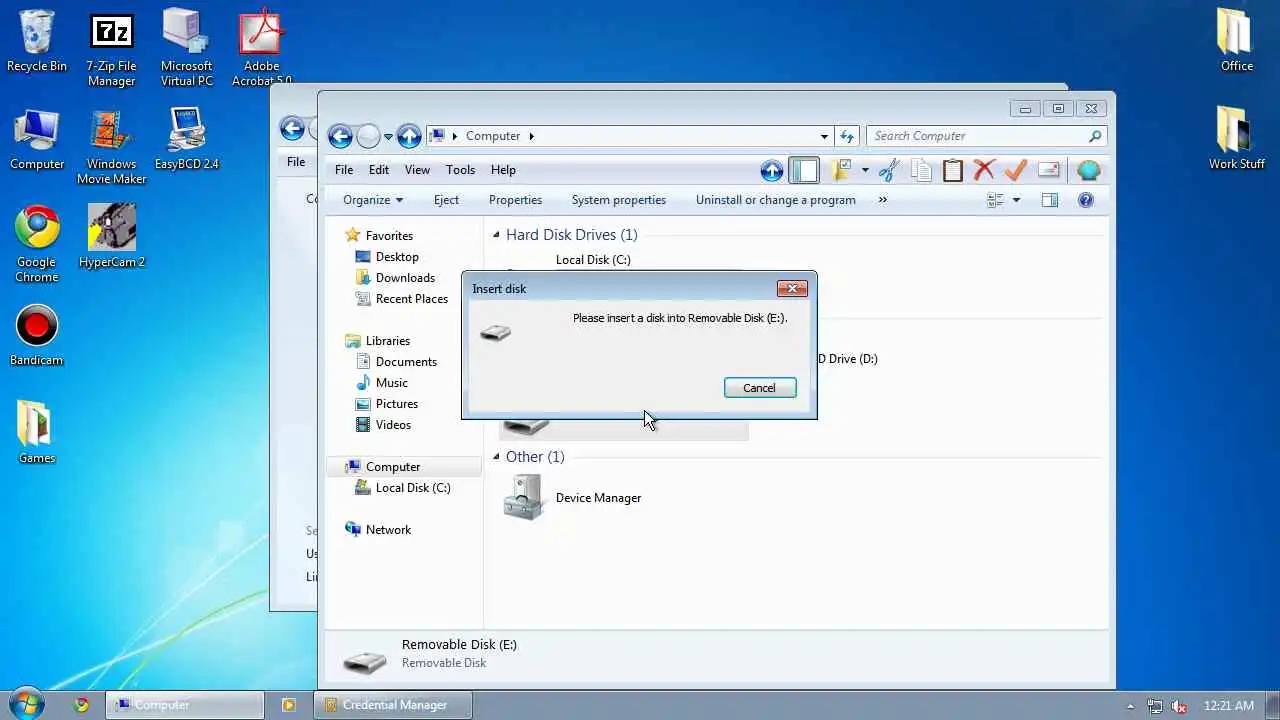This screenshot has height=720, width=1280.
Task: Collapse the Other (1) group
Action: click(x=496, y=457)
